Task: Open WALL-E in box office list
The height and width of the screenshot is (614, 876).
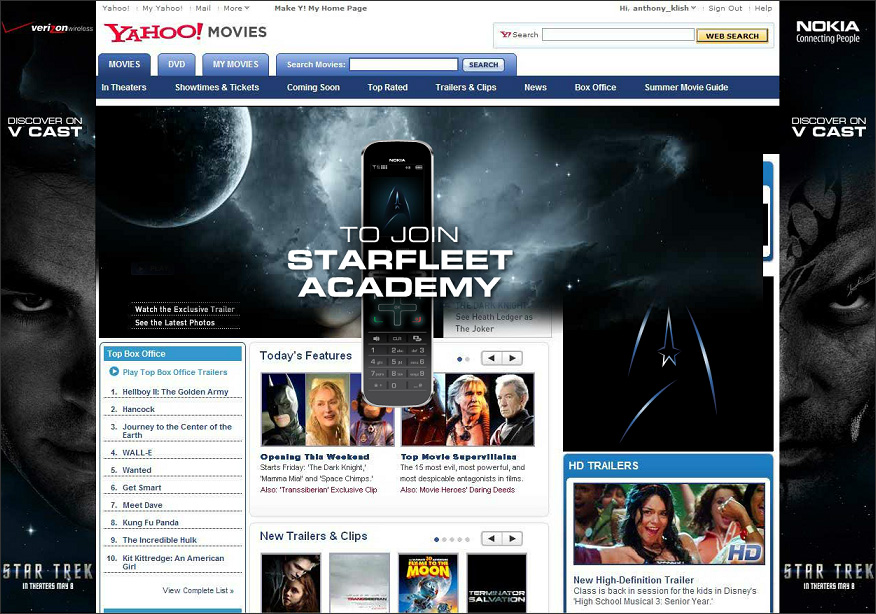Action: click(x=137, y=453)
